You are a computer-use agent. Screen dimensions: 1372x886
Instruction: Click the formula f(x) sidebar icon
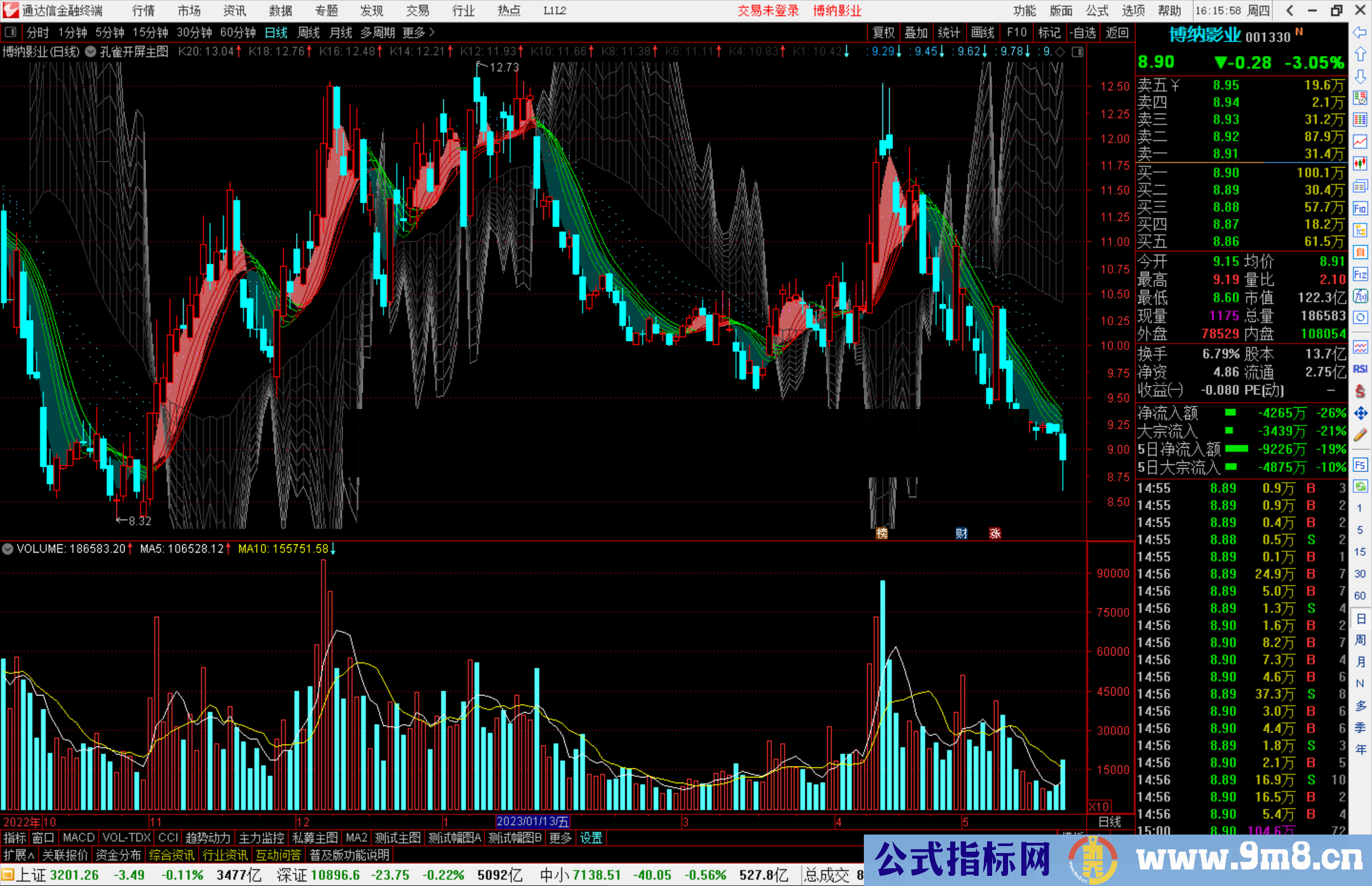1360,296
